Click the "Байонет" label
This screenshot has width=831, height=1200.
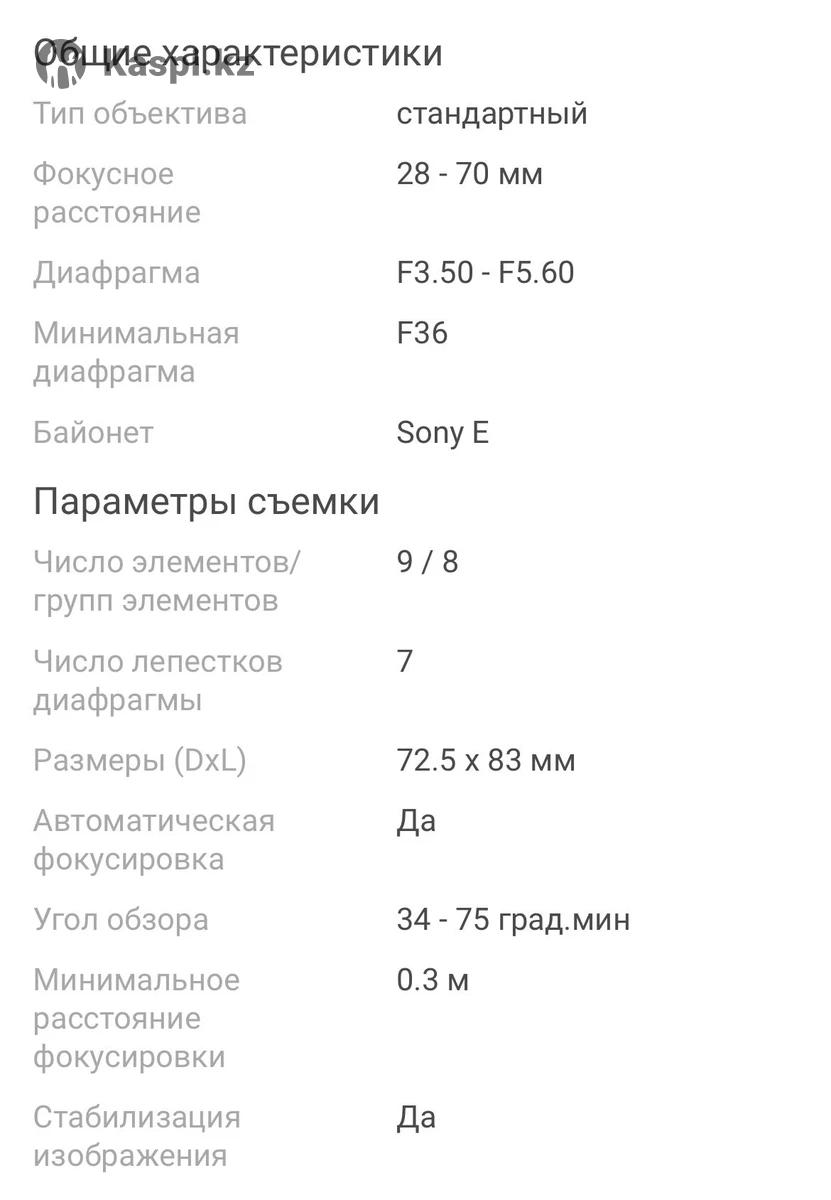click(x=94, y=433)
